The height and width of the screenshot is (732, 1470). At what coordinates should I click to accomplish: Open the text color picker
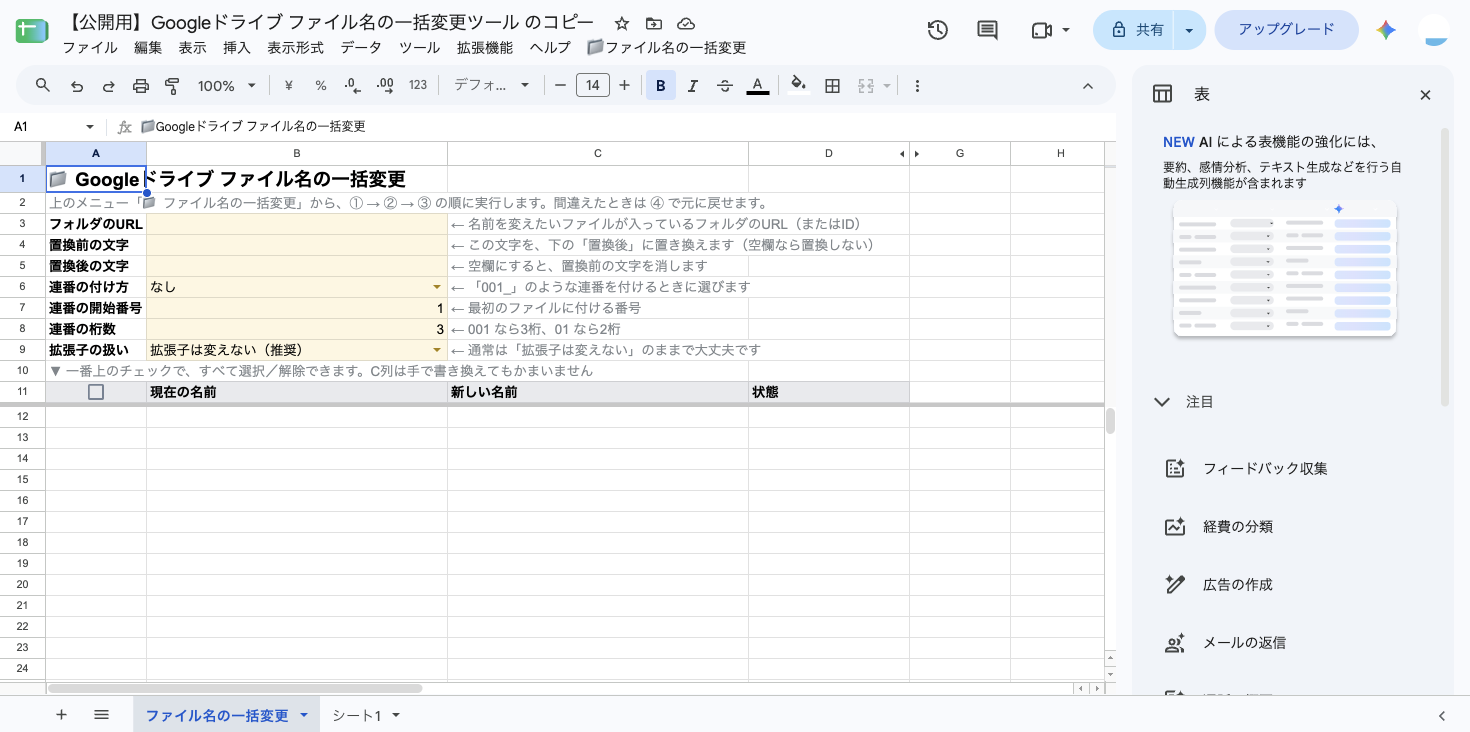(x=758, y=86)
